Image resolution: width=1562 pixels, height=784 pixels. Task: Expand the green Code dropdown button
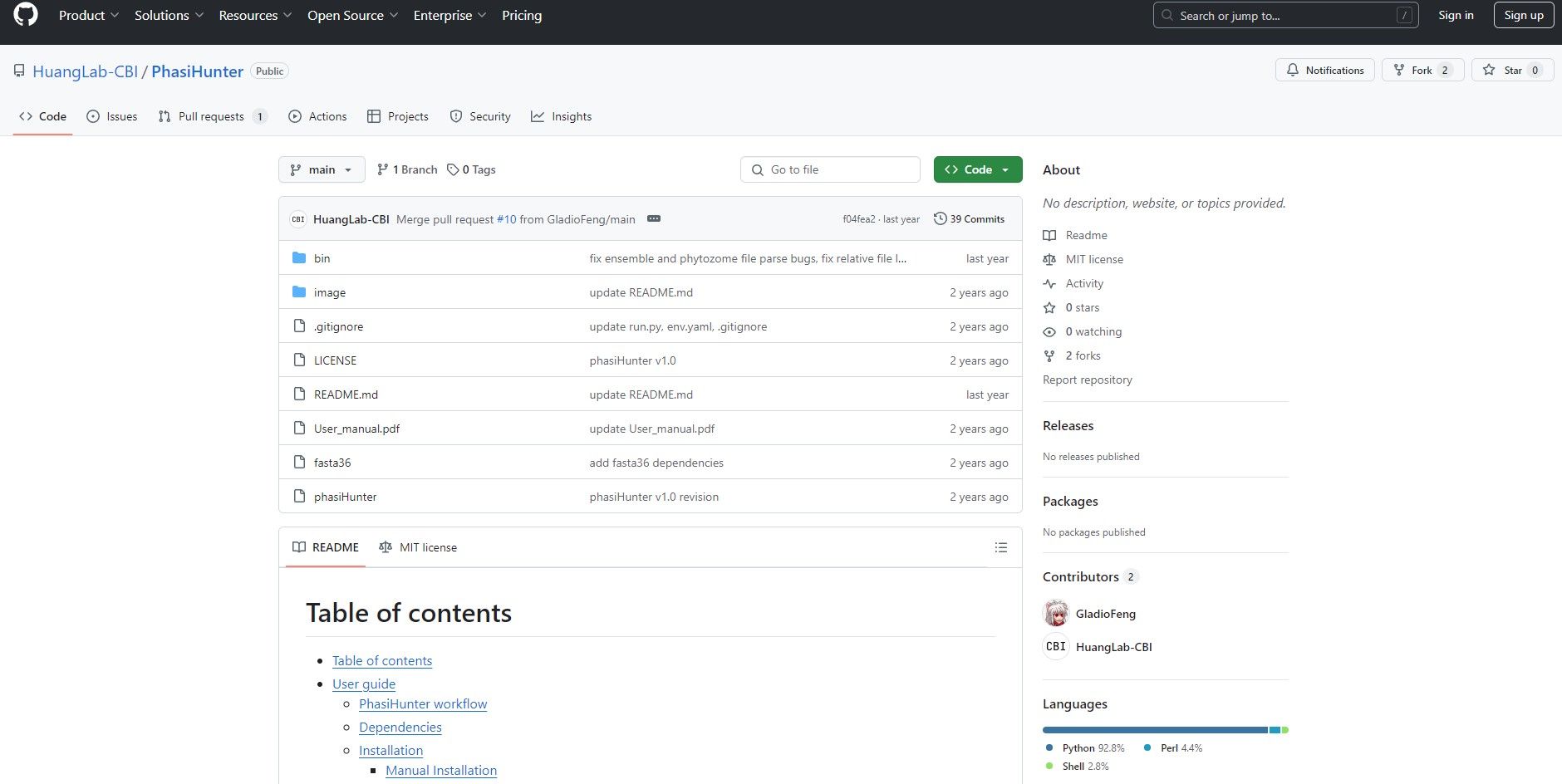(978, 169)
